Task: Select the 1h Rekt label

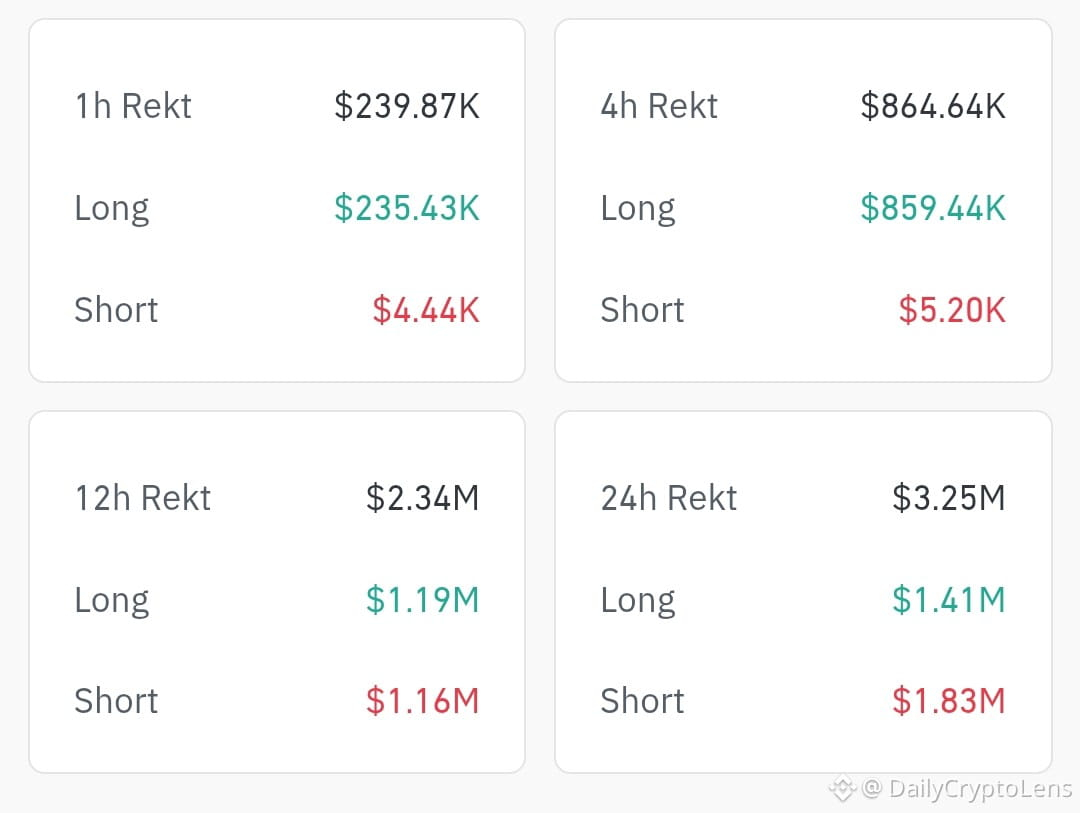Action: pos(133,106)
